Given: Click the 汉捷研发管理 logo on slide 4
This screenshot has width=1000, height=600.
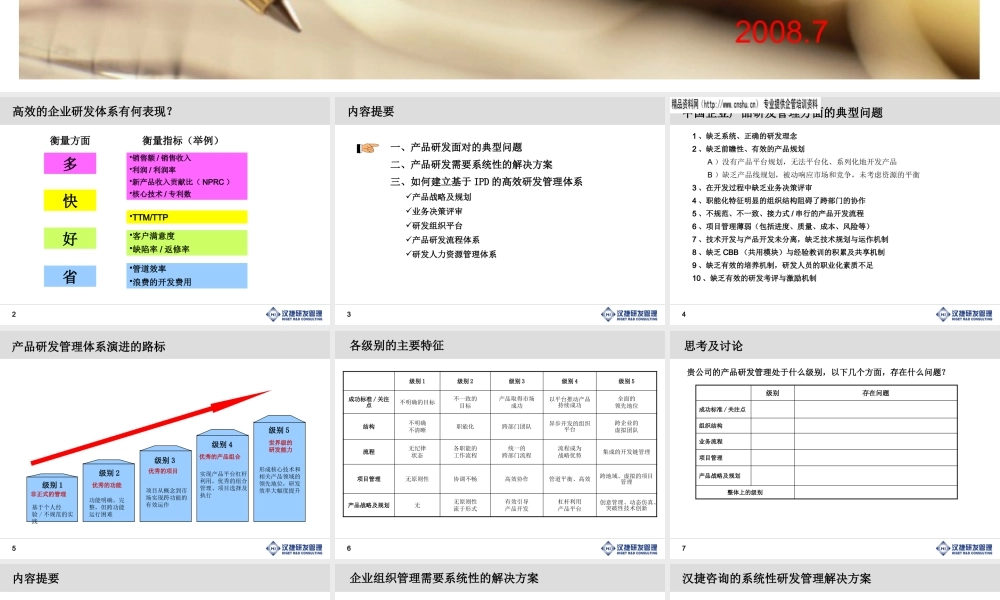Looking at the screenshot, I should 964,314.
